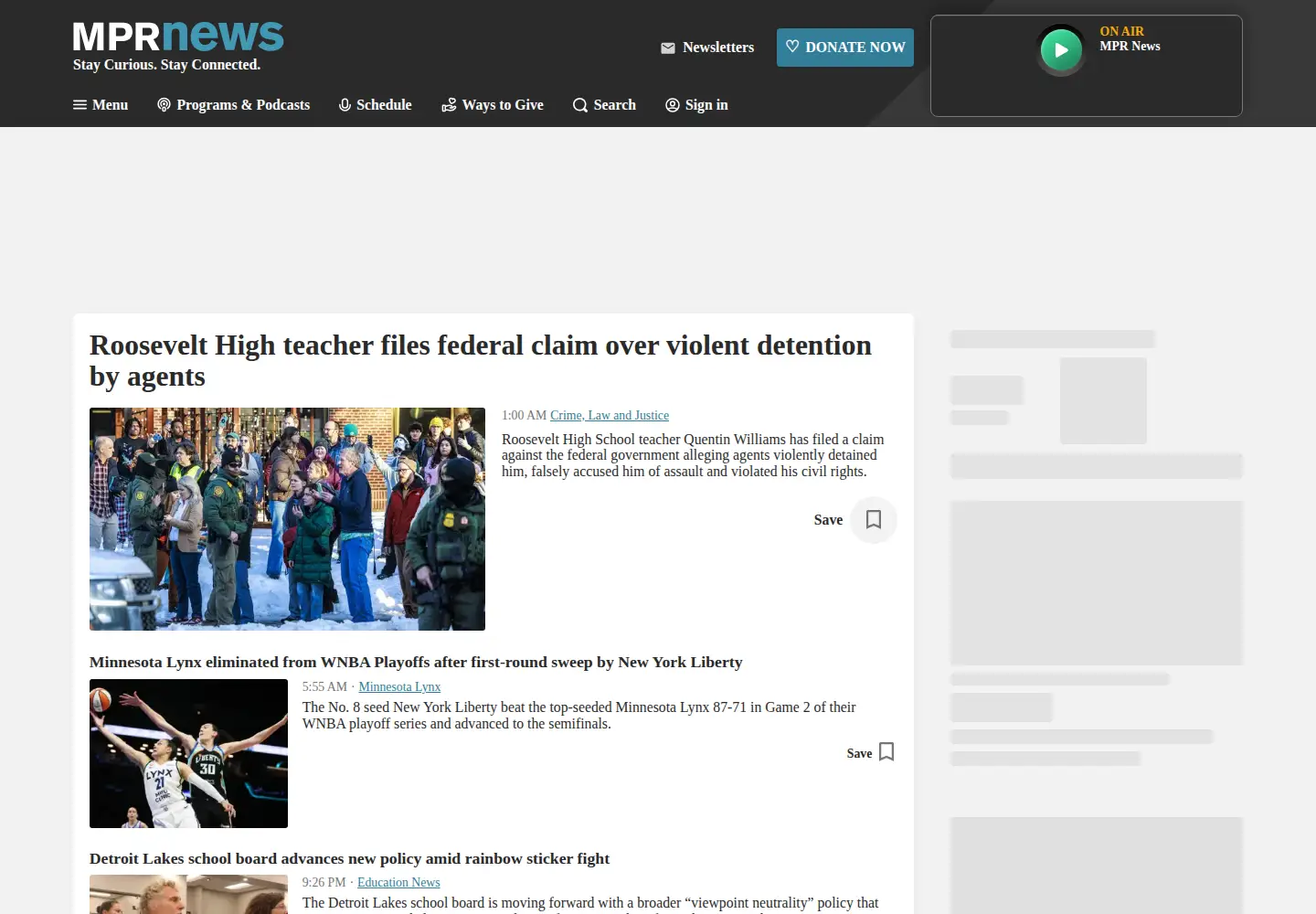This screenshot has width=1316, height=914.
Task: Click the Ways to Give hand icon
Action: tap(449, 105)
